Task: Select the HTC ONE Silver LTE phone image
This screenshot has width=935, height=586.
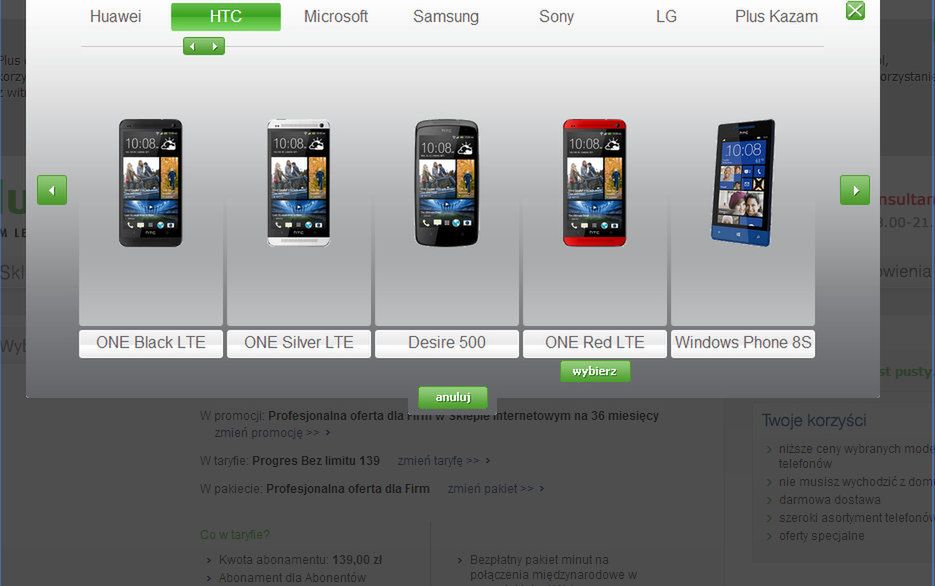Action: pos(299,183)
